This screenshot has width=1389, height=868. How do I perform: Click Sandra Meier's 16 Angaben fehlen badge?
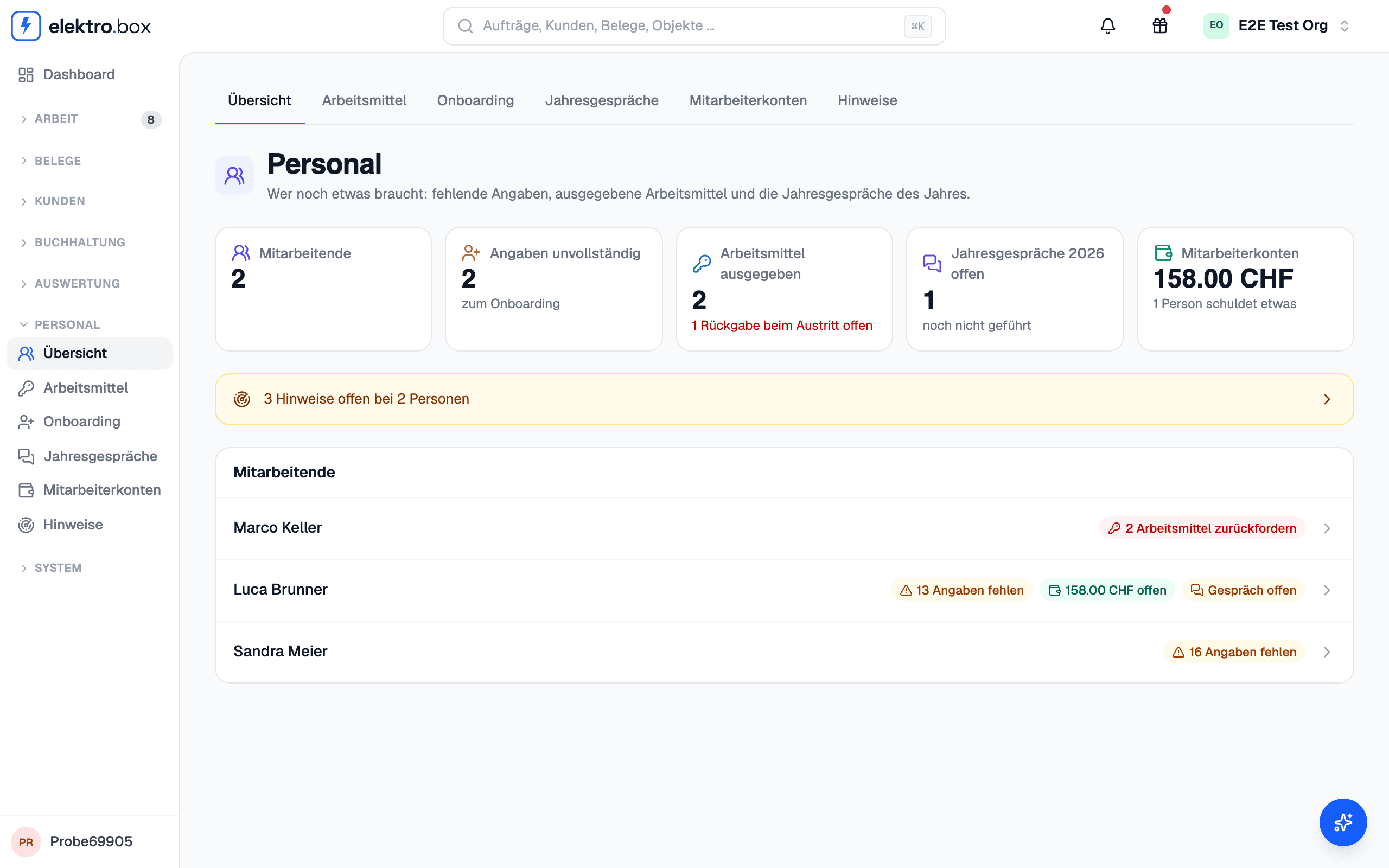click(1234, 652)
